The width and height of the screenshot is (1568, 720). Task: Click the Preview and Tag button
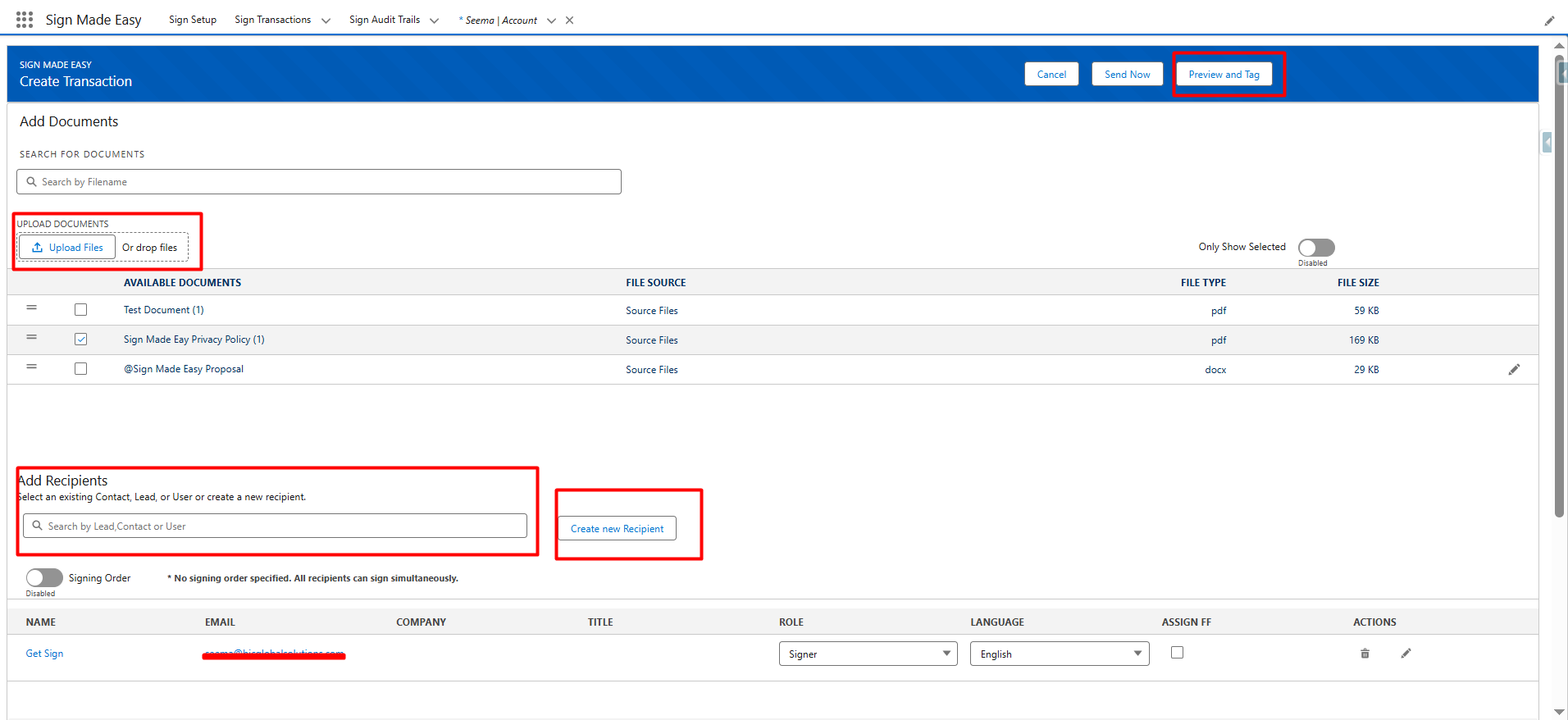(1224, 74)
